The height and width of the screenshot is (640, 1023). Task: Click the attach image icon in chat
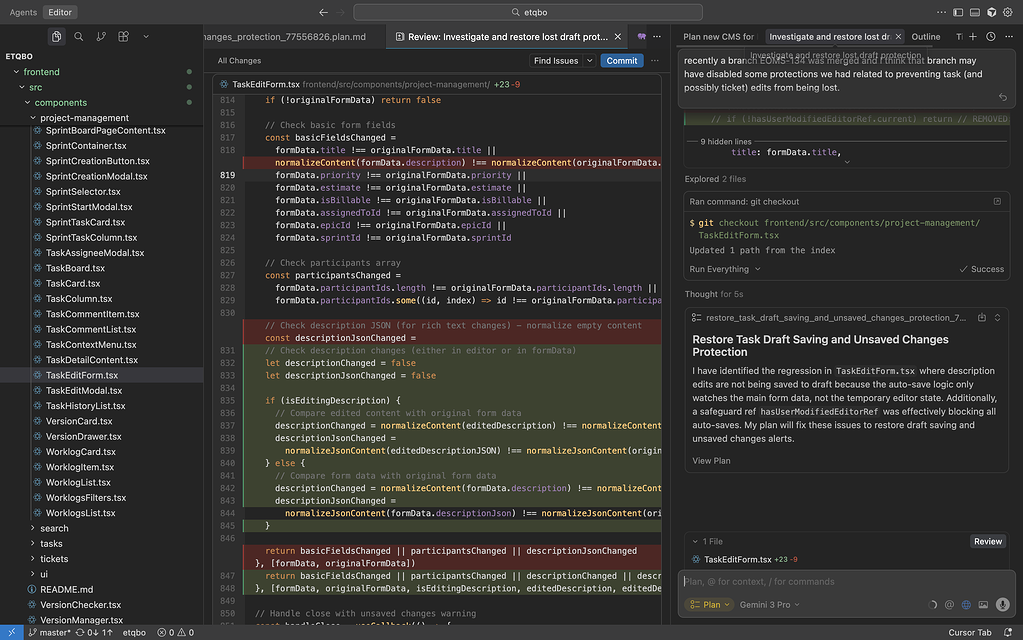point(983,605)
